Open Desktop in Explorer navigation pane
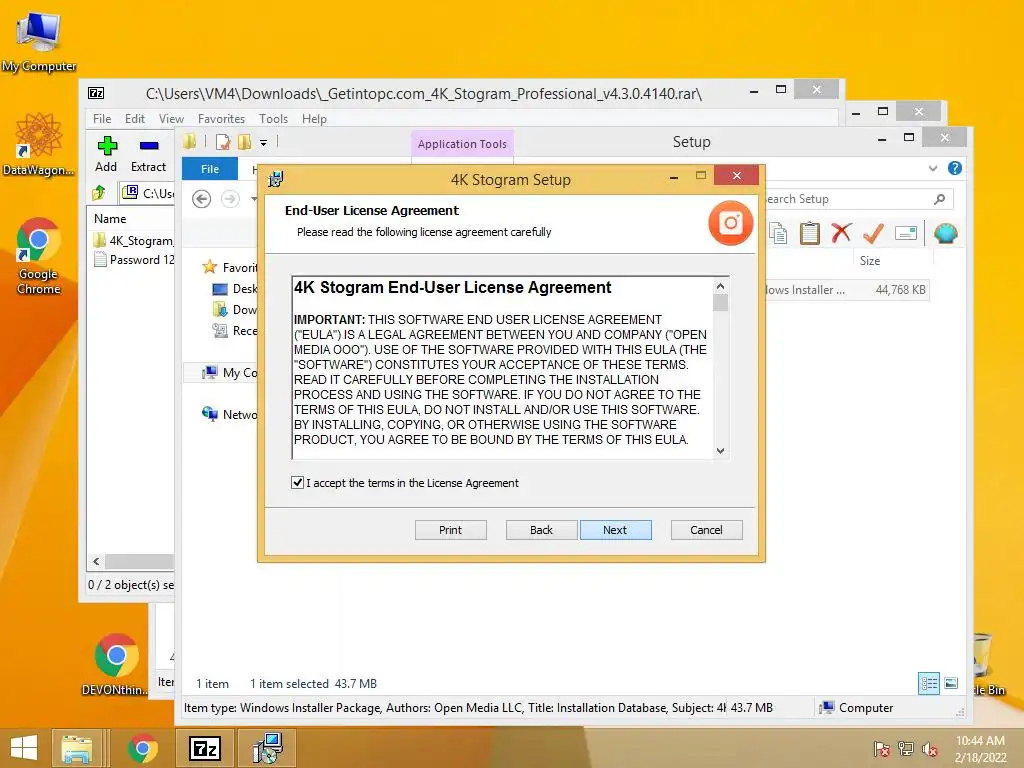This screenshot has height=768, width=1024. click(x=235, y=289)
